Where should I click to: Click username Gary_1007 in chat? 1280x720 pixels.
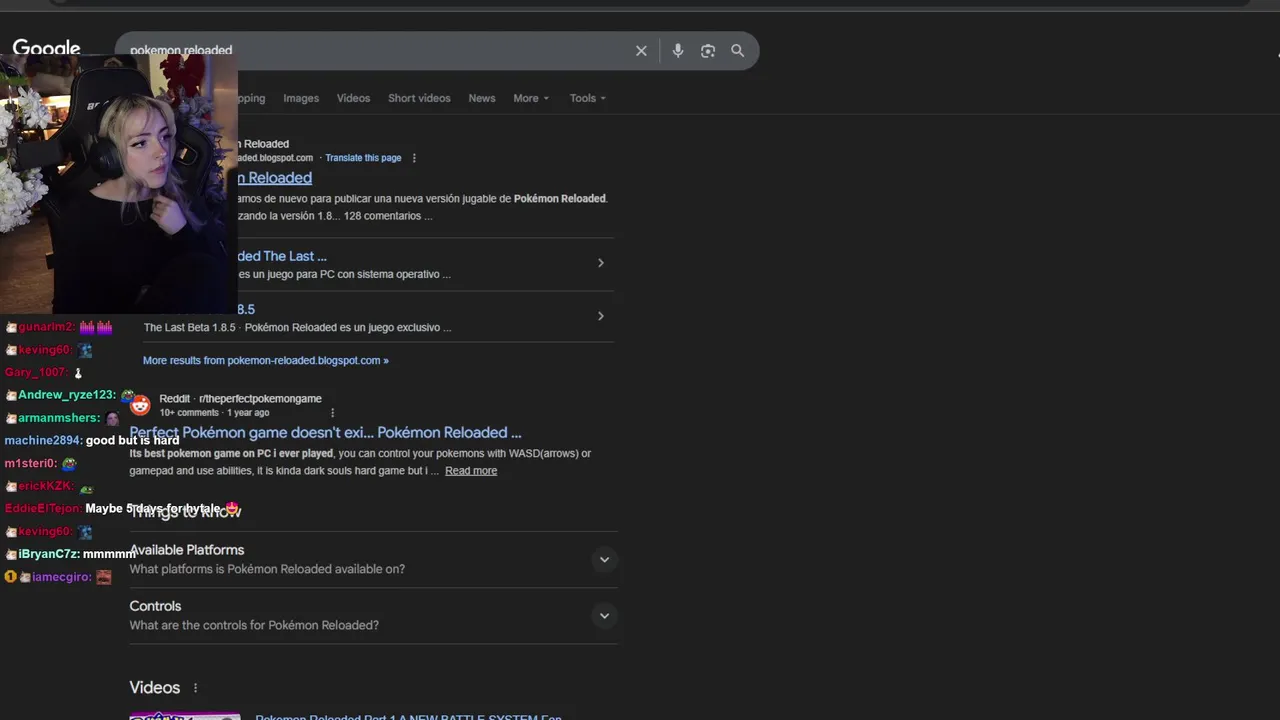pyautogui.click(x=35, y=372)
